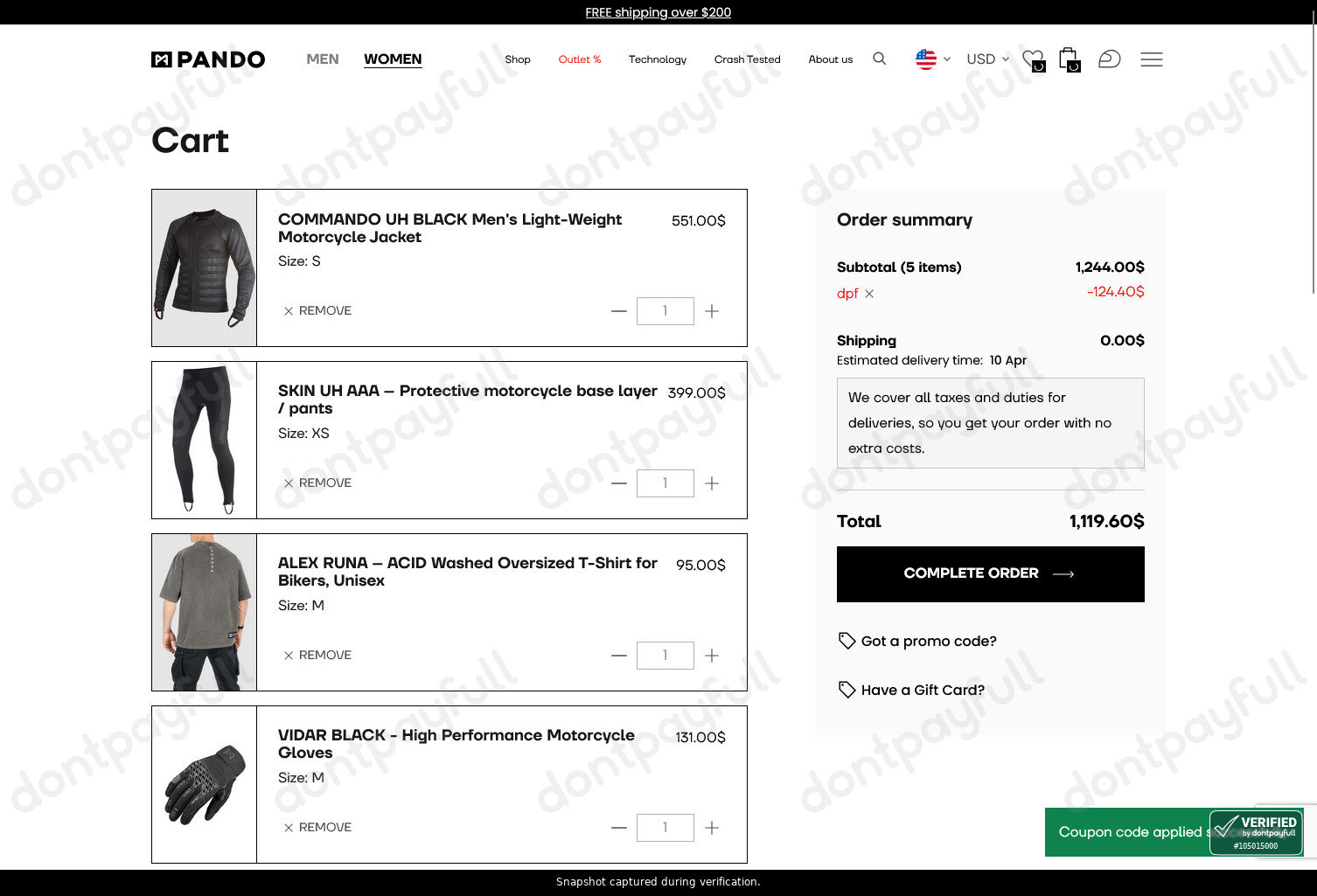Screen dimensions: 1317x896
Task: Open the helmet account icon
Action: 1109,59
